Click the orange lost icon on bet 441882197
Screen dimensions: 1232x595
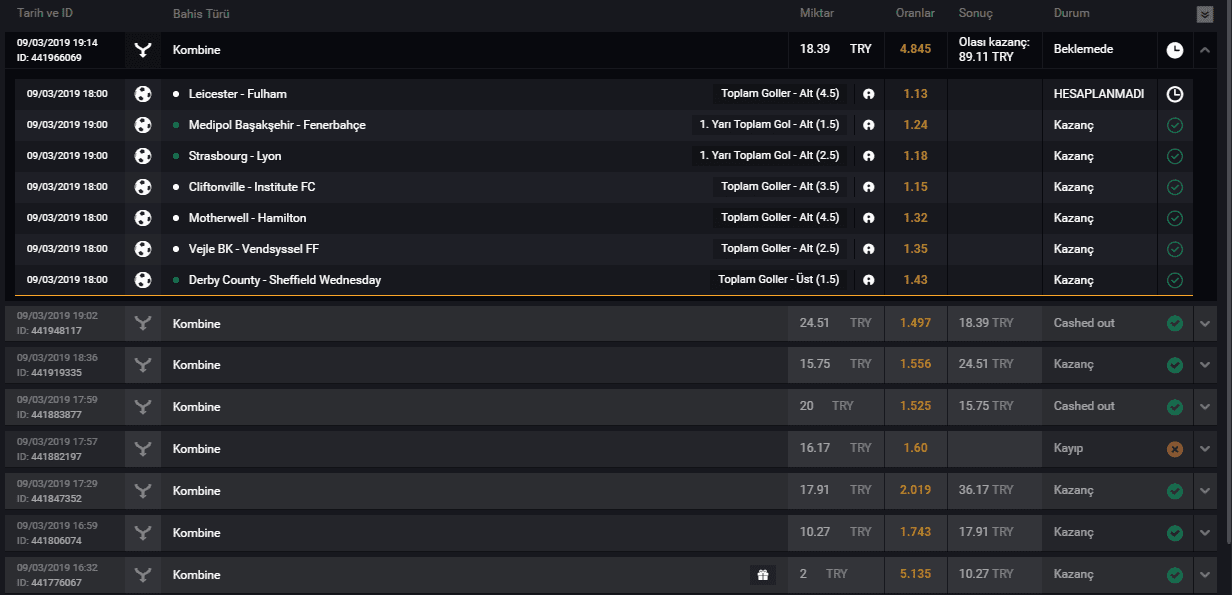(1175, 449)
